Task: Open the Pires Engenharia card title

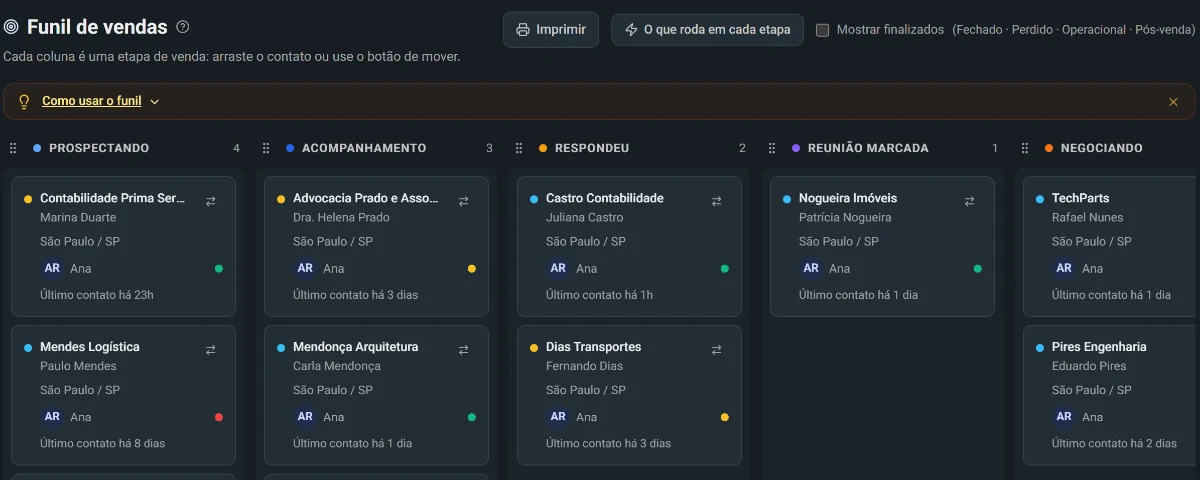Action: (1099, 347)
